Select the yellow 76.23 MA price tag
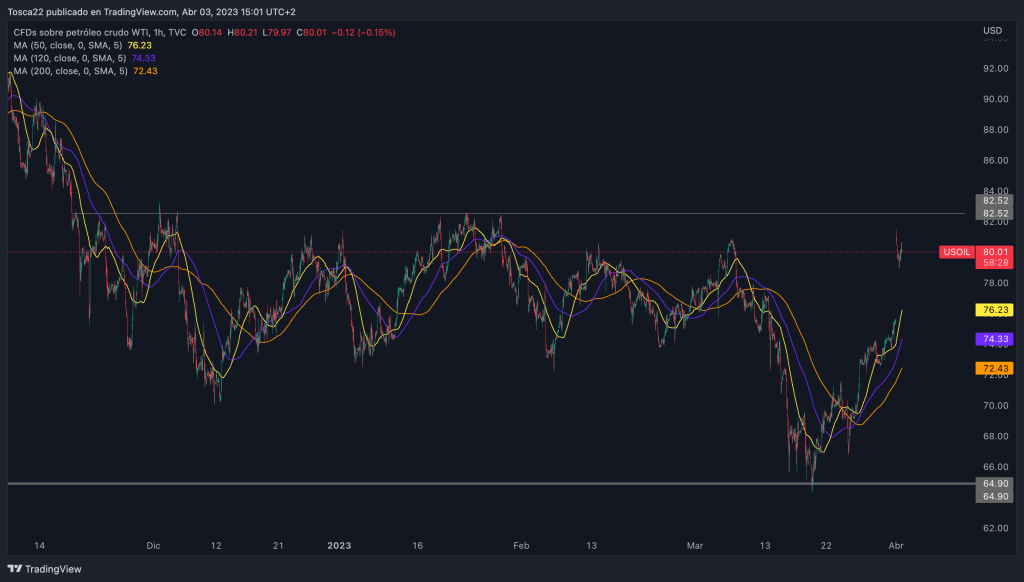This screenshot has height=582, width=1024. click(993, 310)
